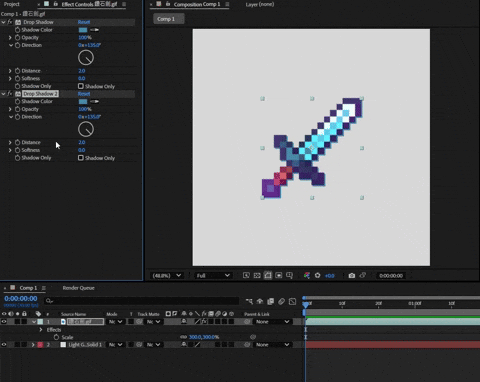Toggle Frame Blending for the composition
Image resolution: width=480 pixels, height=382 pixels.
point(271,301)
